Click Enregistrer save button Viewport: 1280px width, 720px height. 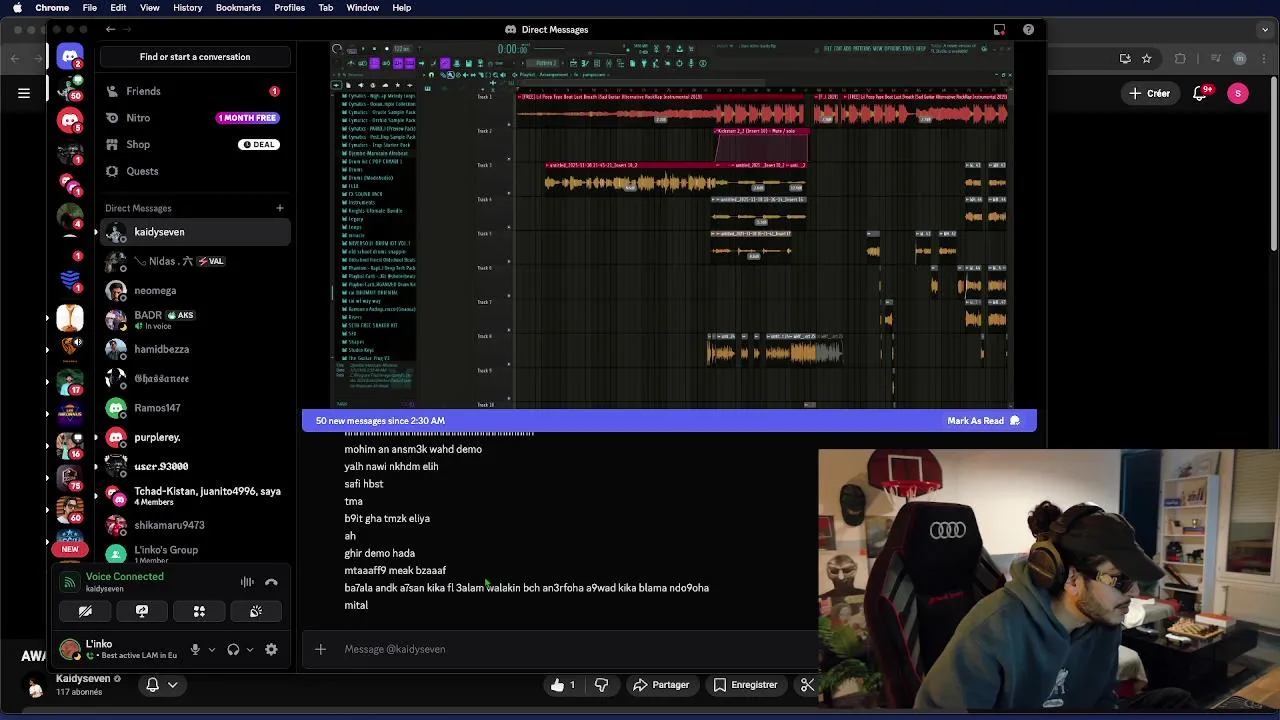(x=744, y=685)
